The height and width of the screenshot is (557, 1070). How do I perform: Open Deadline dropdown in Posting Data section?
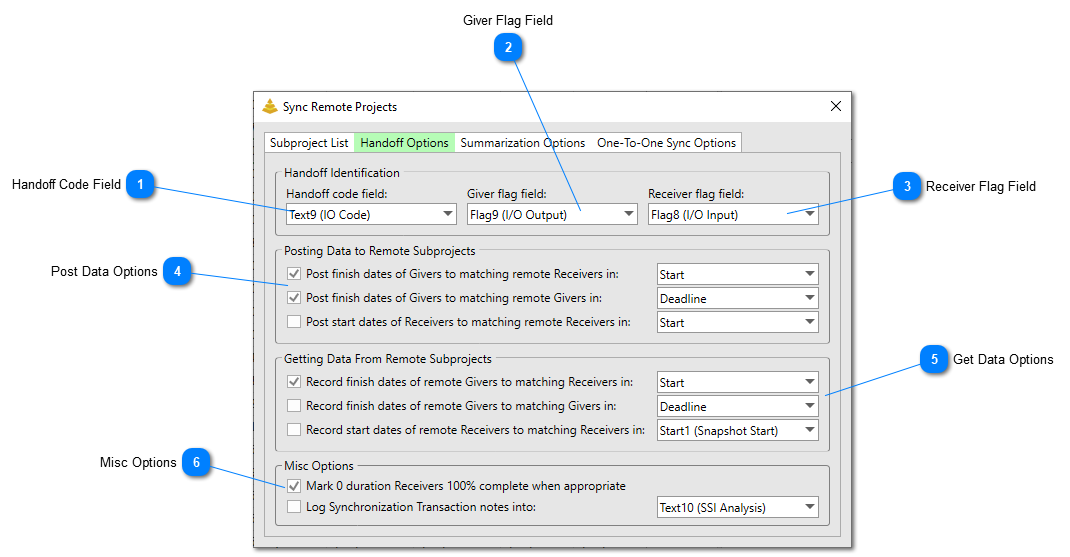[738, 298]
